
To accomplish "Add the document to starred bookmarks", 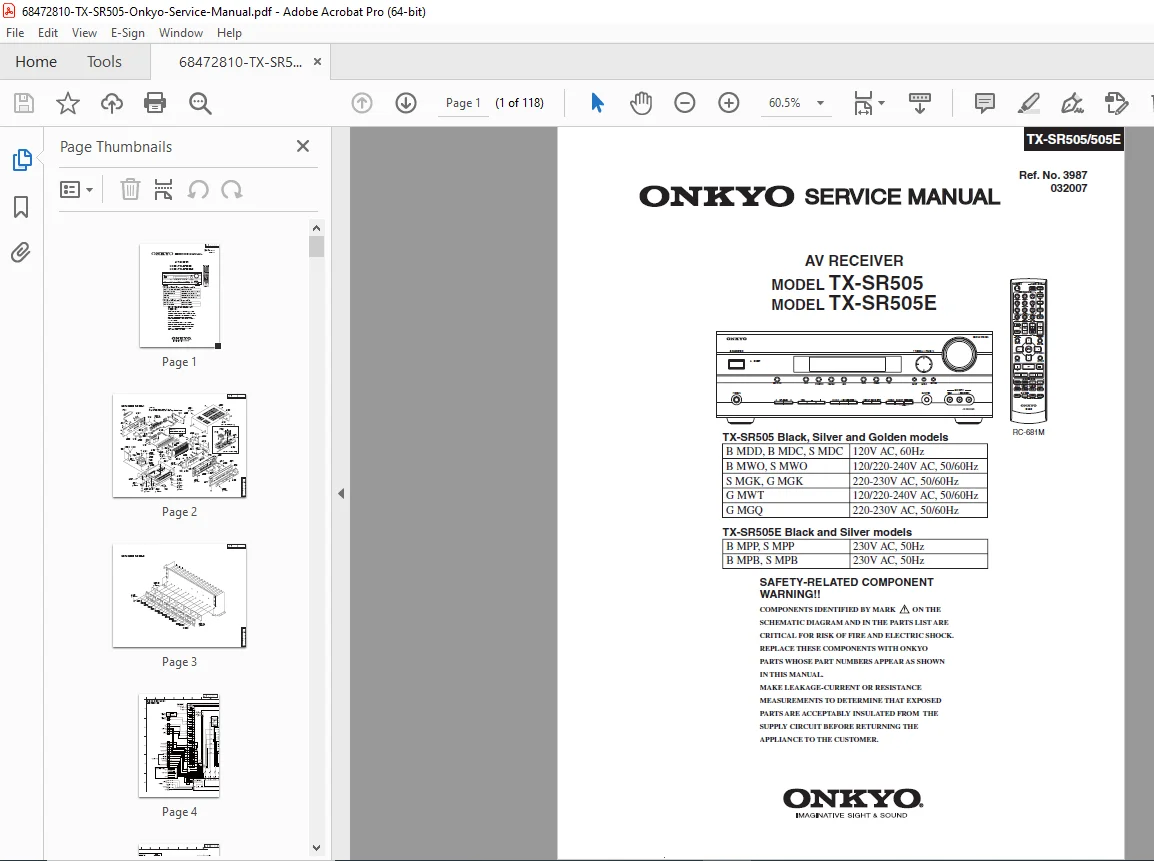I will click(x=68, y=103).
